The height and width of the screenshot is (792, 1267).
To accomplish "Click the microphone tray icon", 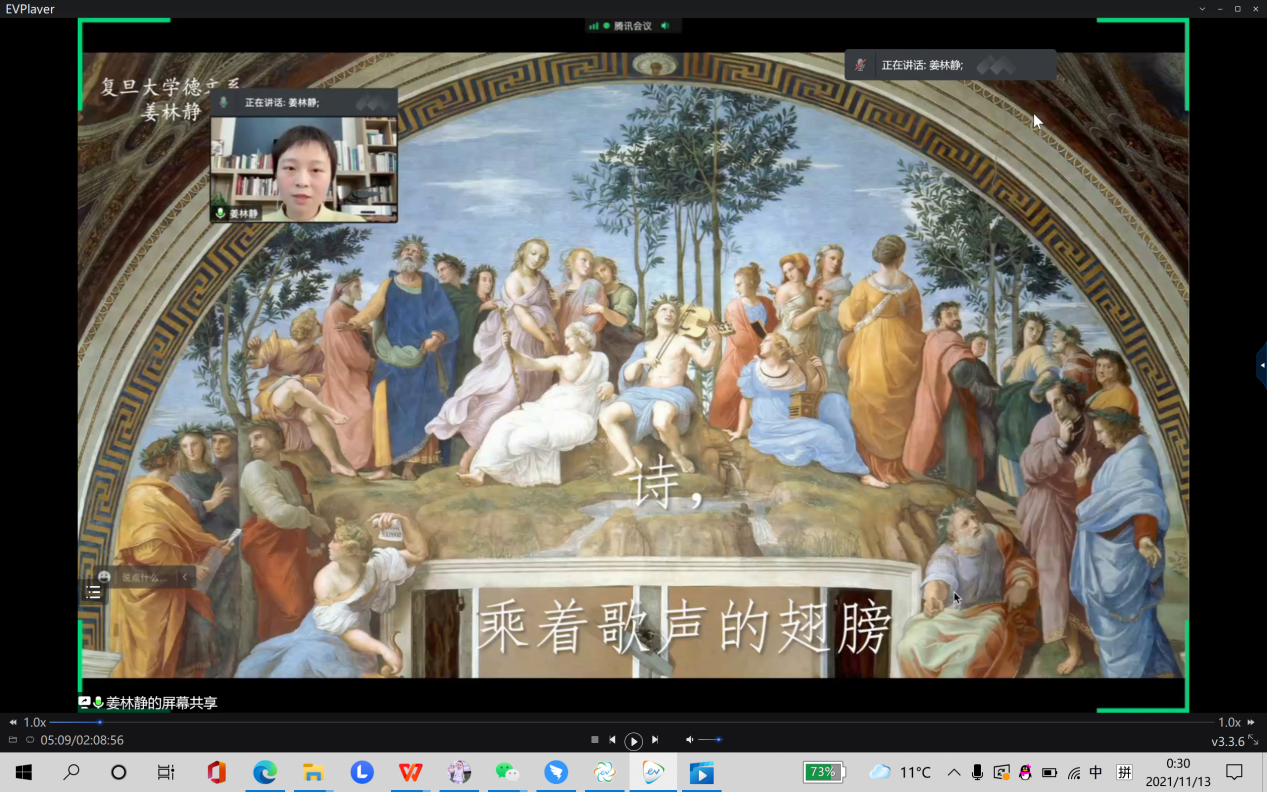I will coord(977,772).
